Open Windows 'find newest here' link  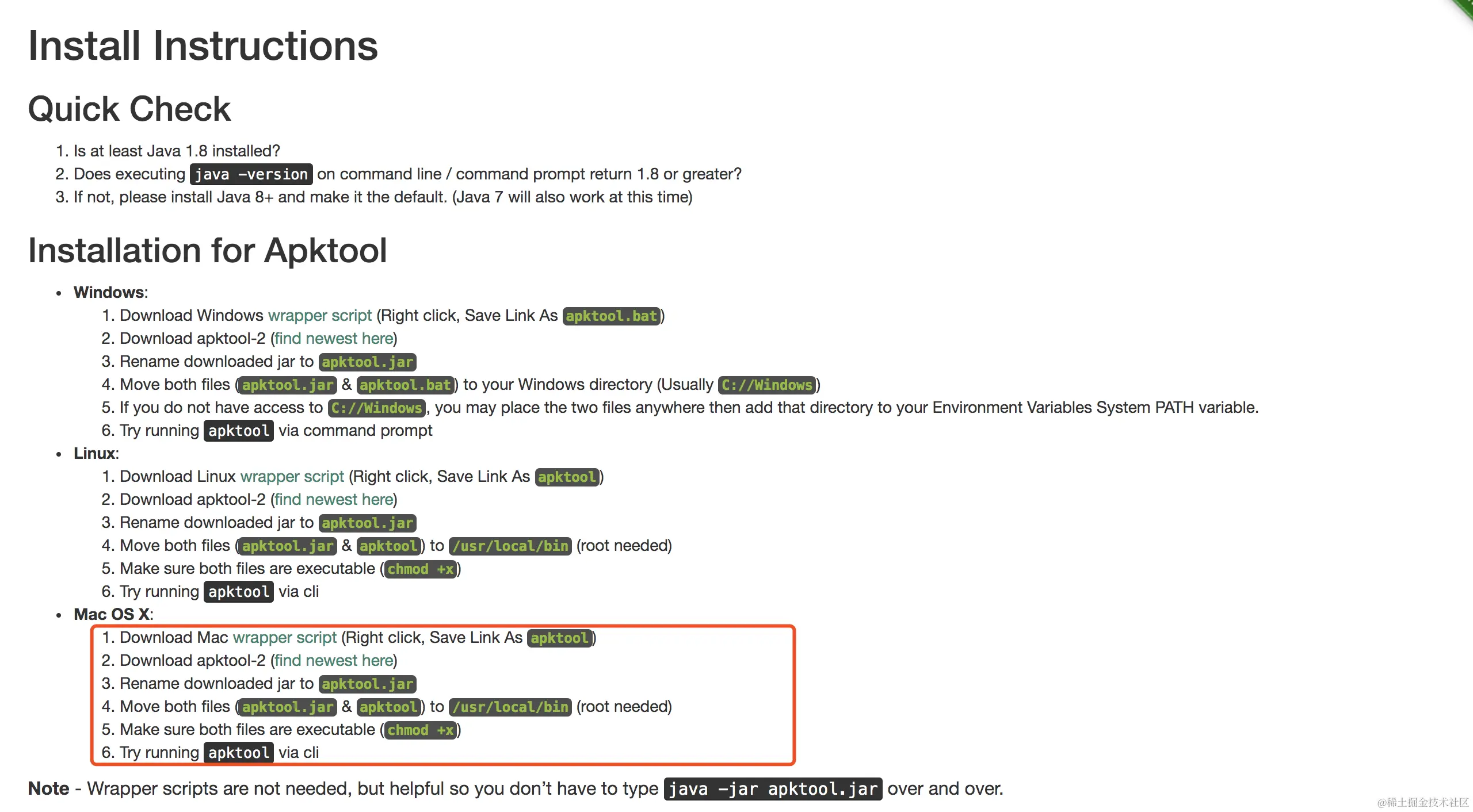pyautogui.click(x=334, y=338)
